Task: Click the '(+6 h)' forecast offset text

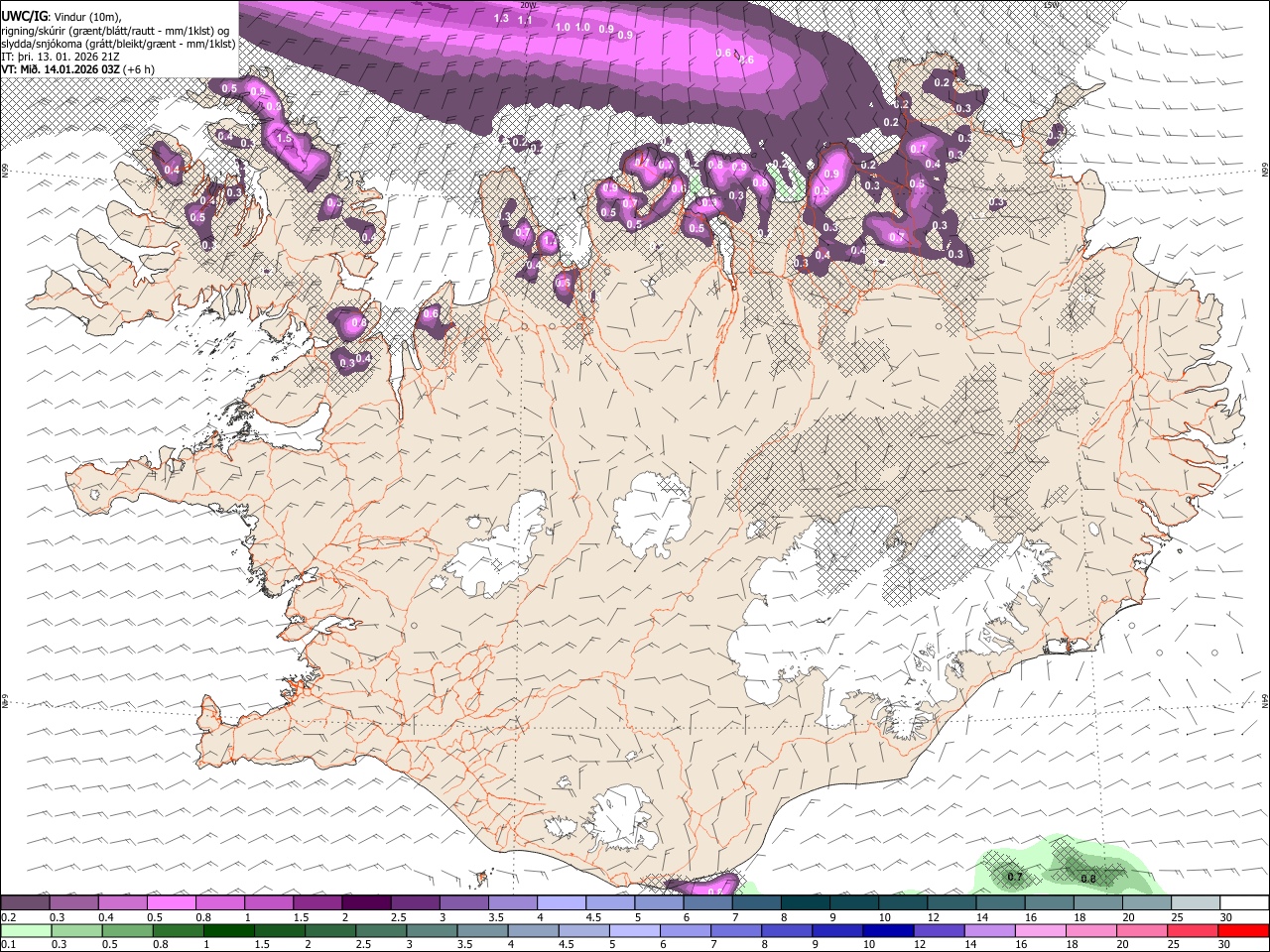Action: point(140,69)
